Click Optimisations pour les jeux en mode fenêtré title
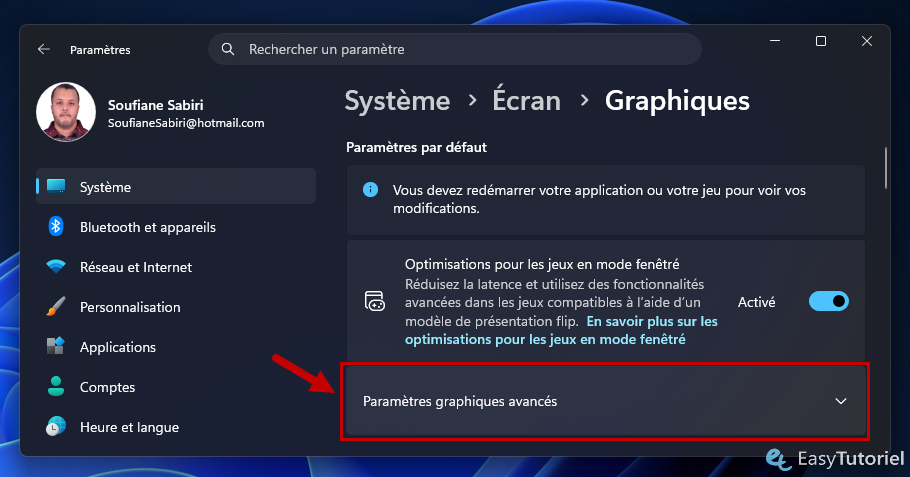This screenshot has height=477, width=910. coord(542,265)
